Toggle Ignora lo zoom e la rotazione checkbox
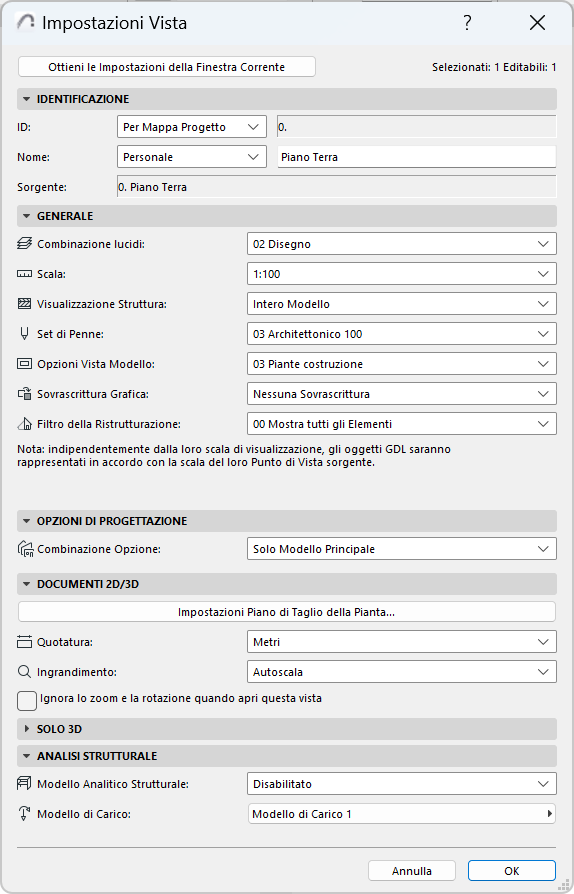The width and height of the screenshot is (574, 894). [x=27, y=701]
